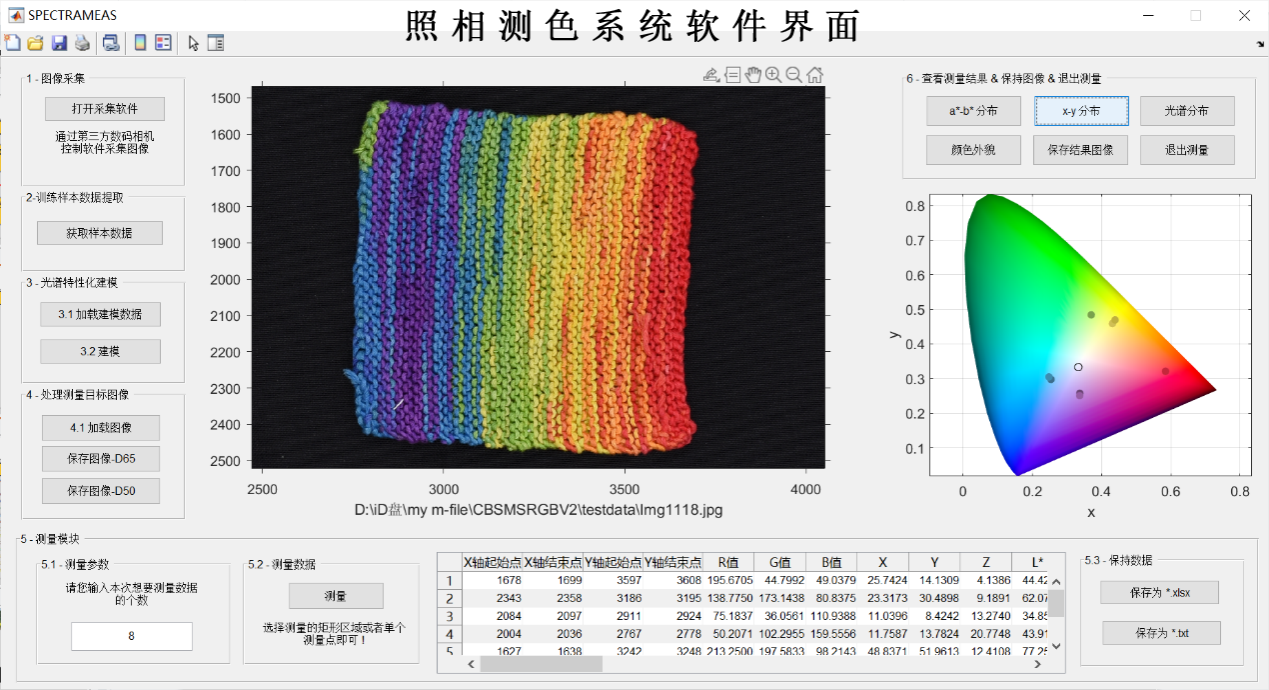Activate zoom in magnifier above the image
This screenshot has height=690, width=1269.
pos(773,74)
